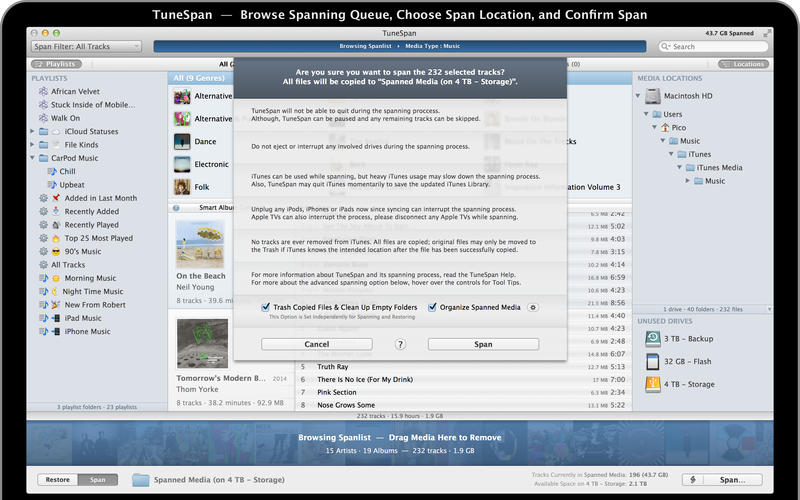Click the Stuck Inside of Mobile playlist icon
800x500 pixels.
43,105
